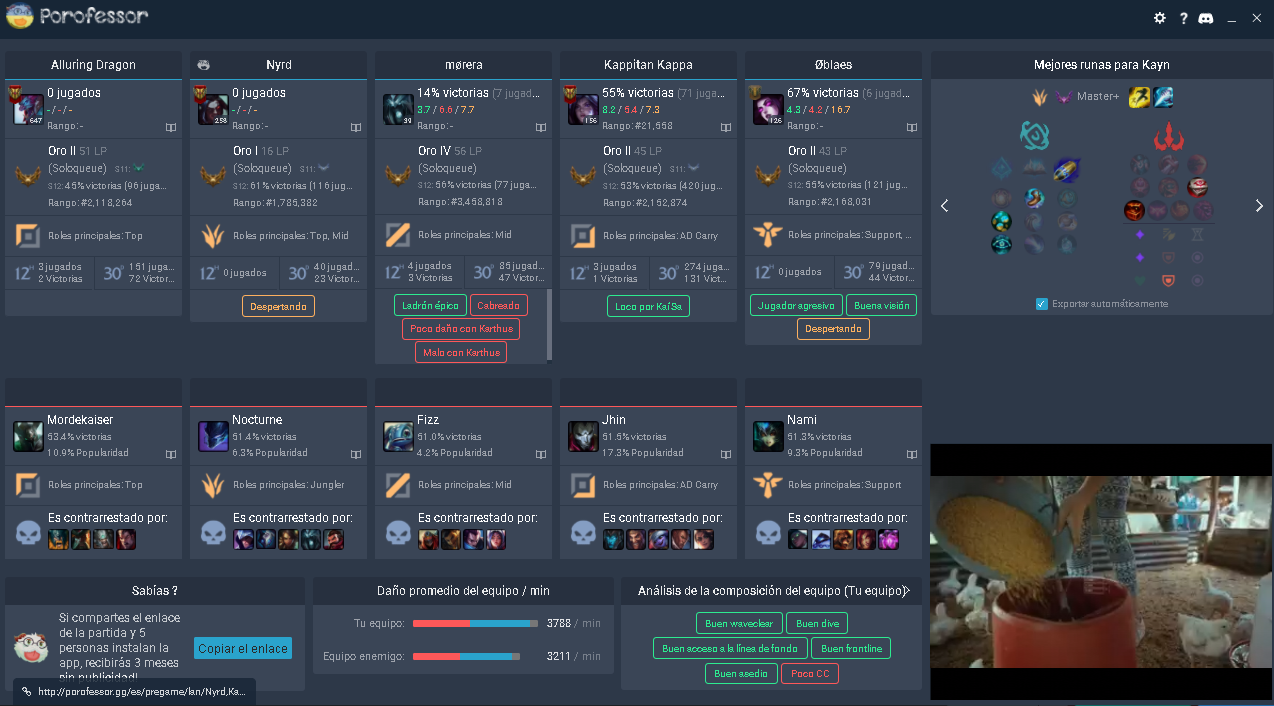Screen dimensions: 1274x706
Task: Click the Porofessor logo icon
Action: [20, 16]
